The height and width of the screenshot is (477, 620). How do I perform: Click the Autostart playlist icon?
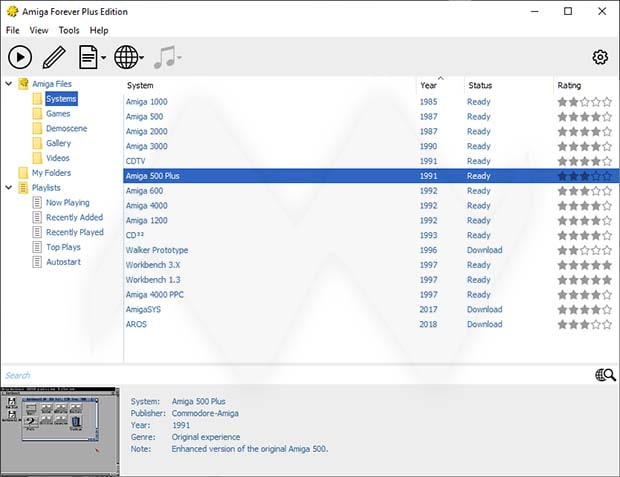[37, 262]
